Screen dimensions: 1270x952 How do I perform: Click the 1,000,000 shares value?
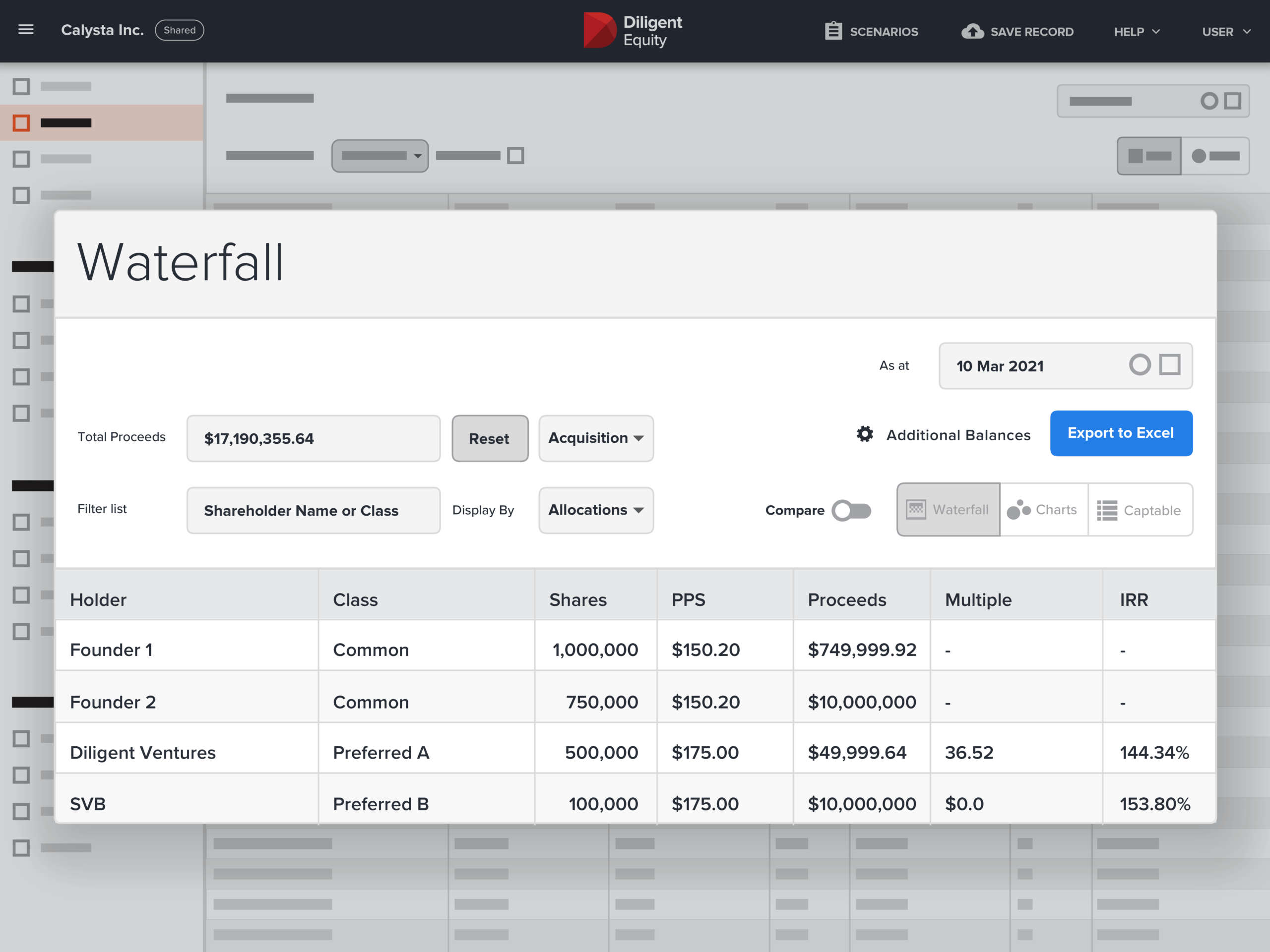[595, 650]
